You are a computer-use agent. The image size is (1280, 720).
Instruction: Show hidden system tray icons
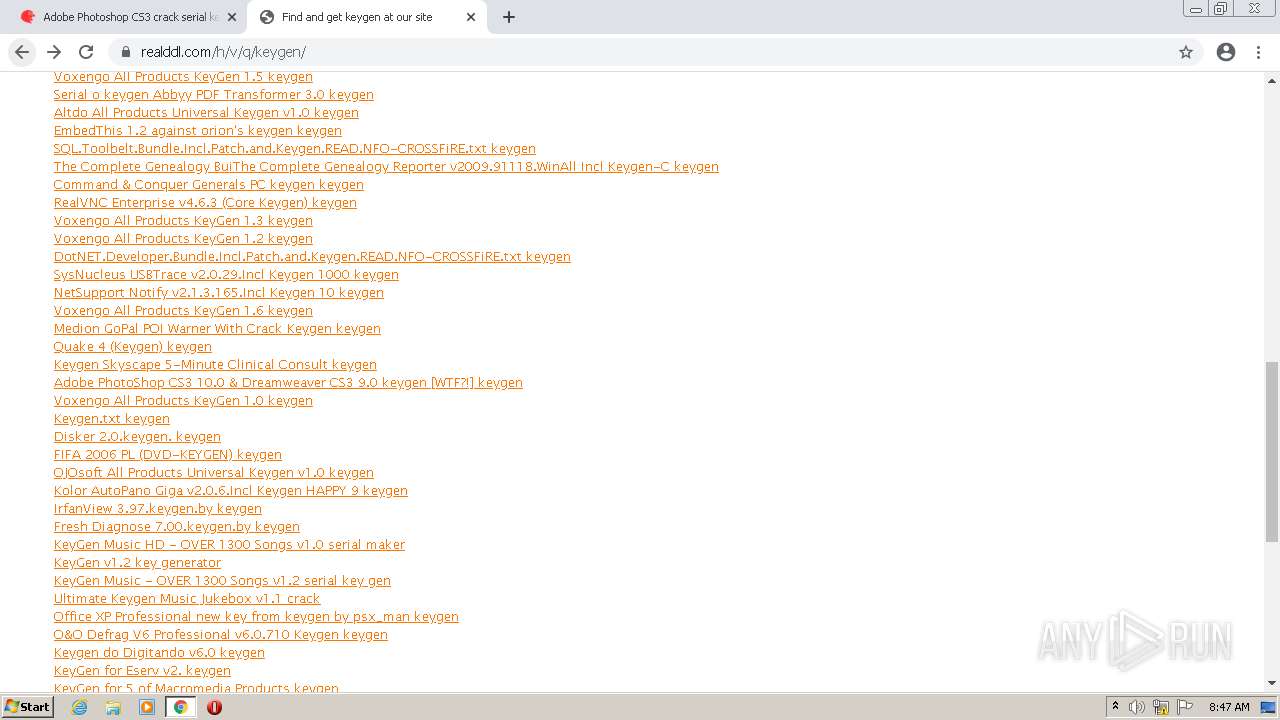tap(1115, 707)
